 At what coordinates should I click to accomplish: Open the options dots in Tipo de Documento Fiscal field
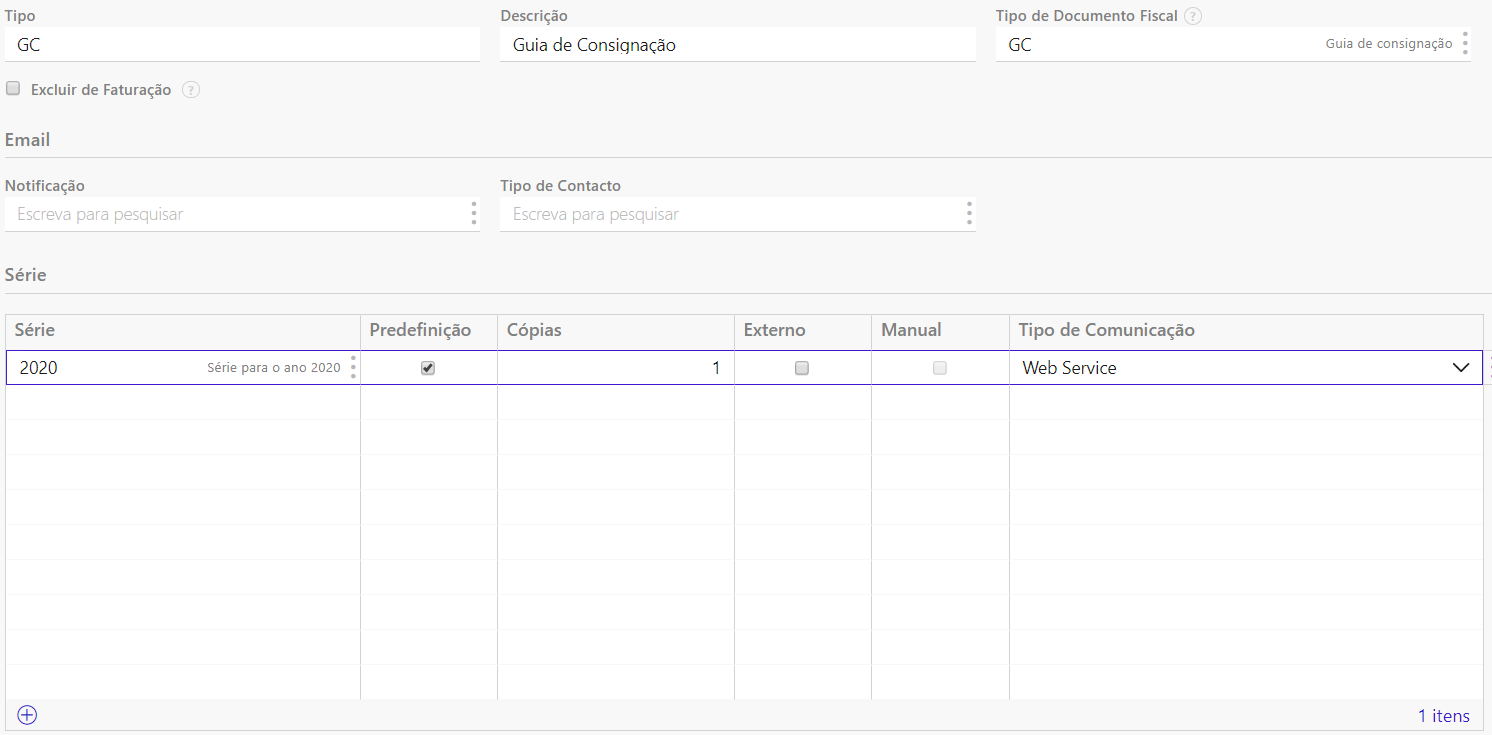click(1465, 44)
